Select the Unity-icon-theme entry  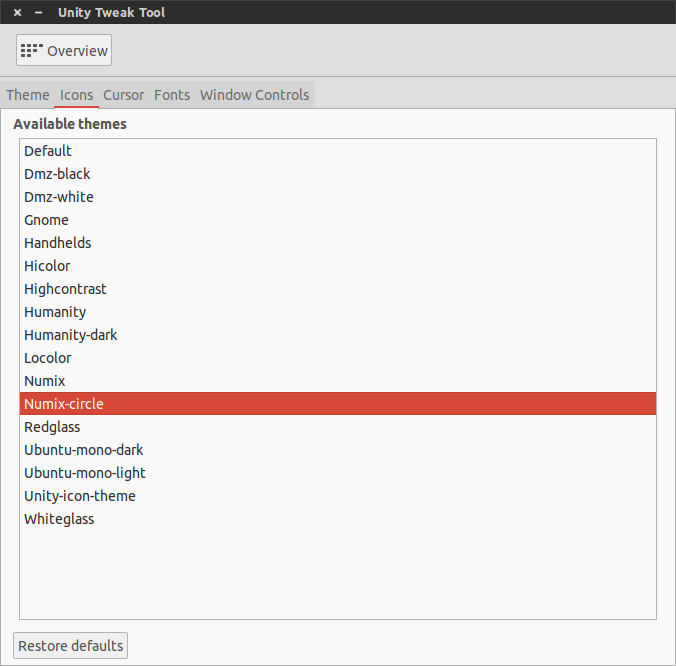[x=338, y=496]
